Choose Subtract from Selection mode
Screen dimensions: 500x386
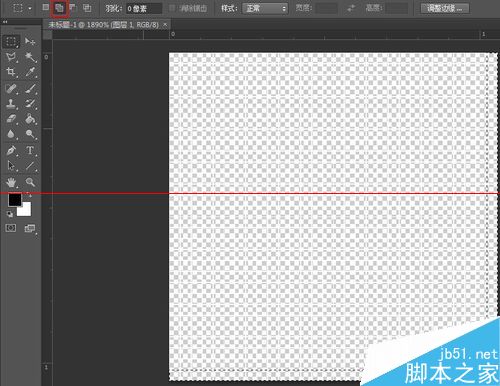point(73,8)
